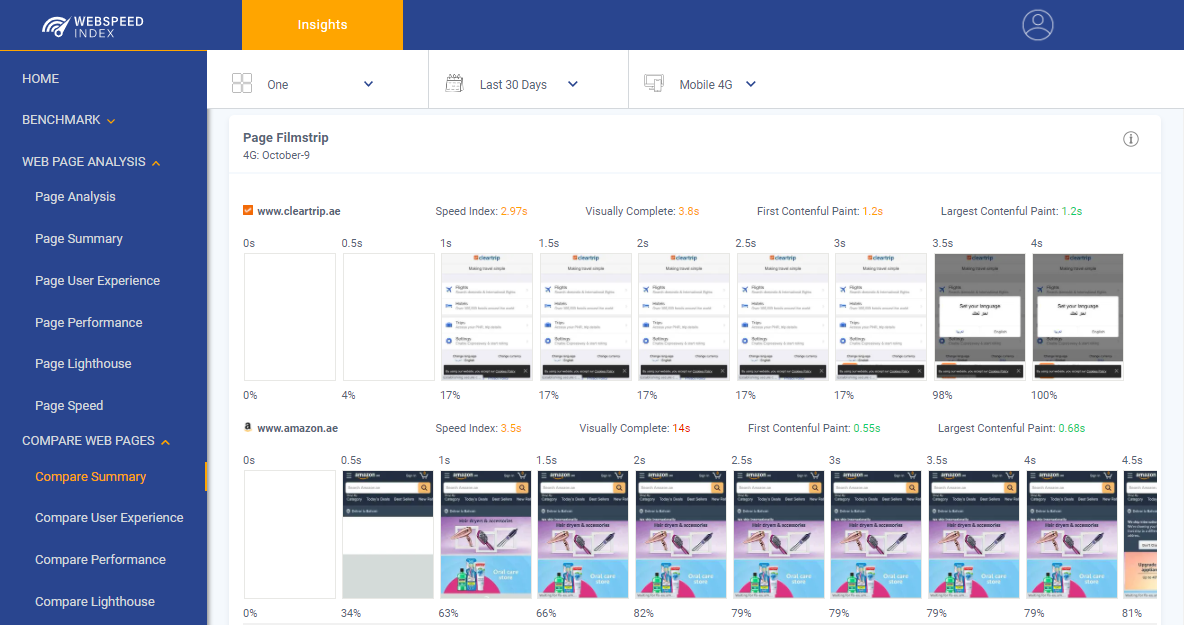The image size is (1184, 625).
Task: Click the Page Filmstrip heading
Action: pos(285,137)
